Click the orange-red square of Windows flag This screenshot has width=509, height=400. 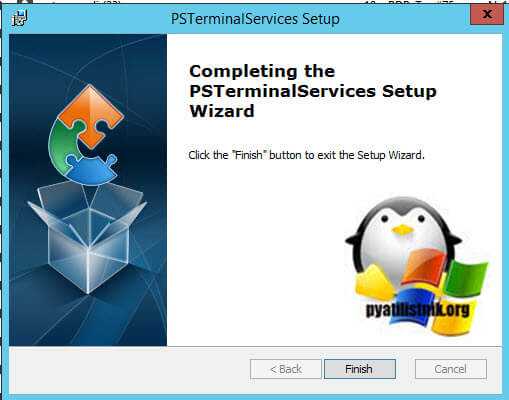424,268
